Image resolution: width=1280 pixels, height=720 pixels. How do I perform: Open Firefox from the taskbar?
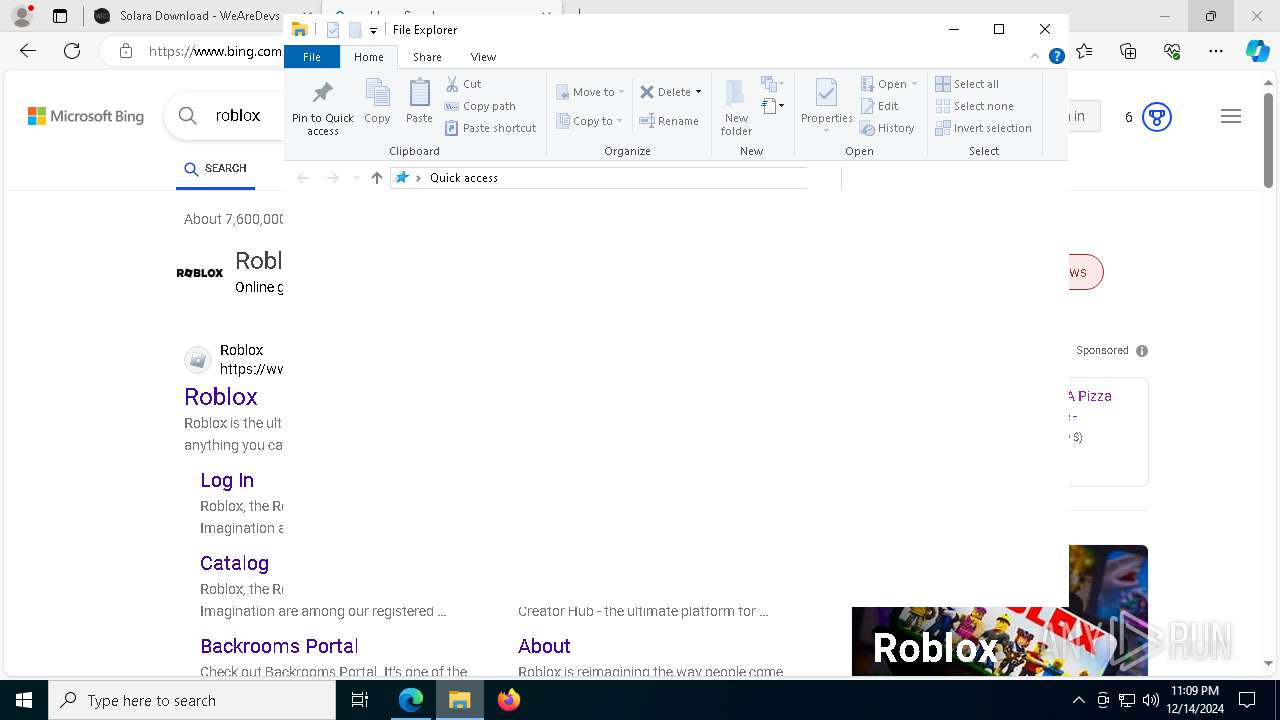tap(509, 700)
